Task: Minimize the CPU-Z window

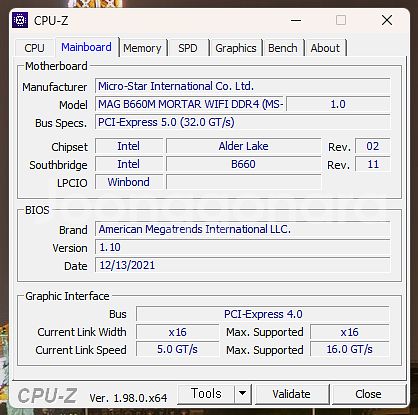Action: pyautogui.click(x=296, y=20)
